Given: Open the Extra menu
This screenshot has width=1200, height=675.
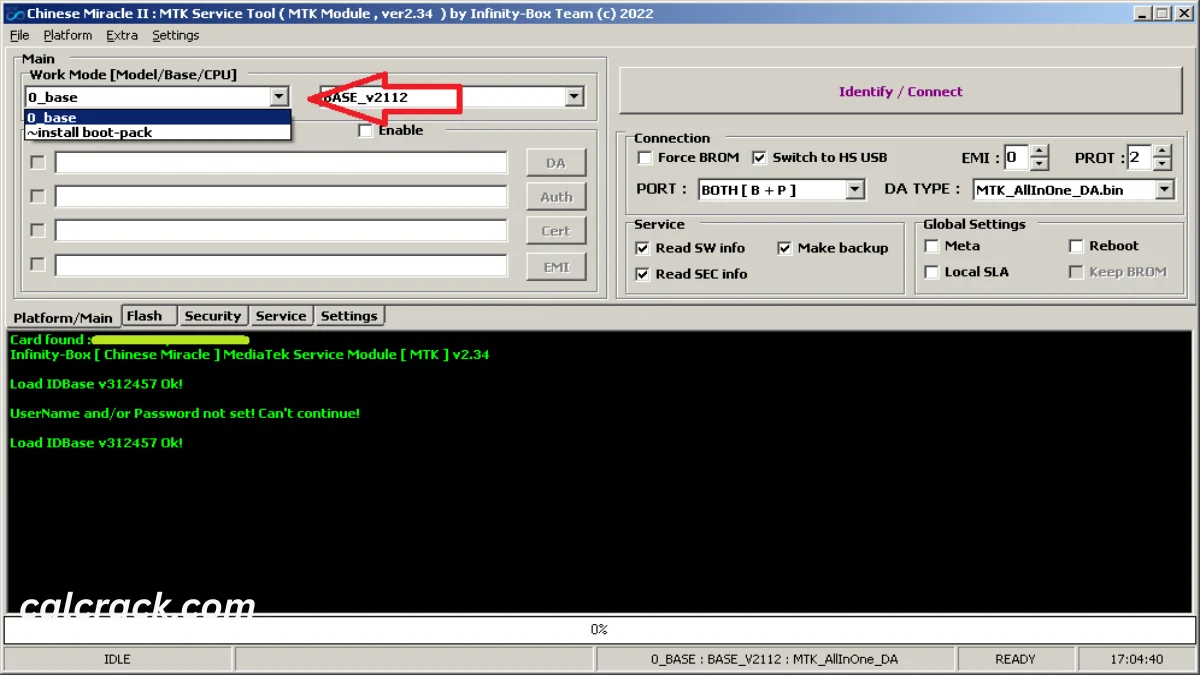Looking at the screenshot, I should pos(122,35).
